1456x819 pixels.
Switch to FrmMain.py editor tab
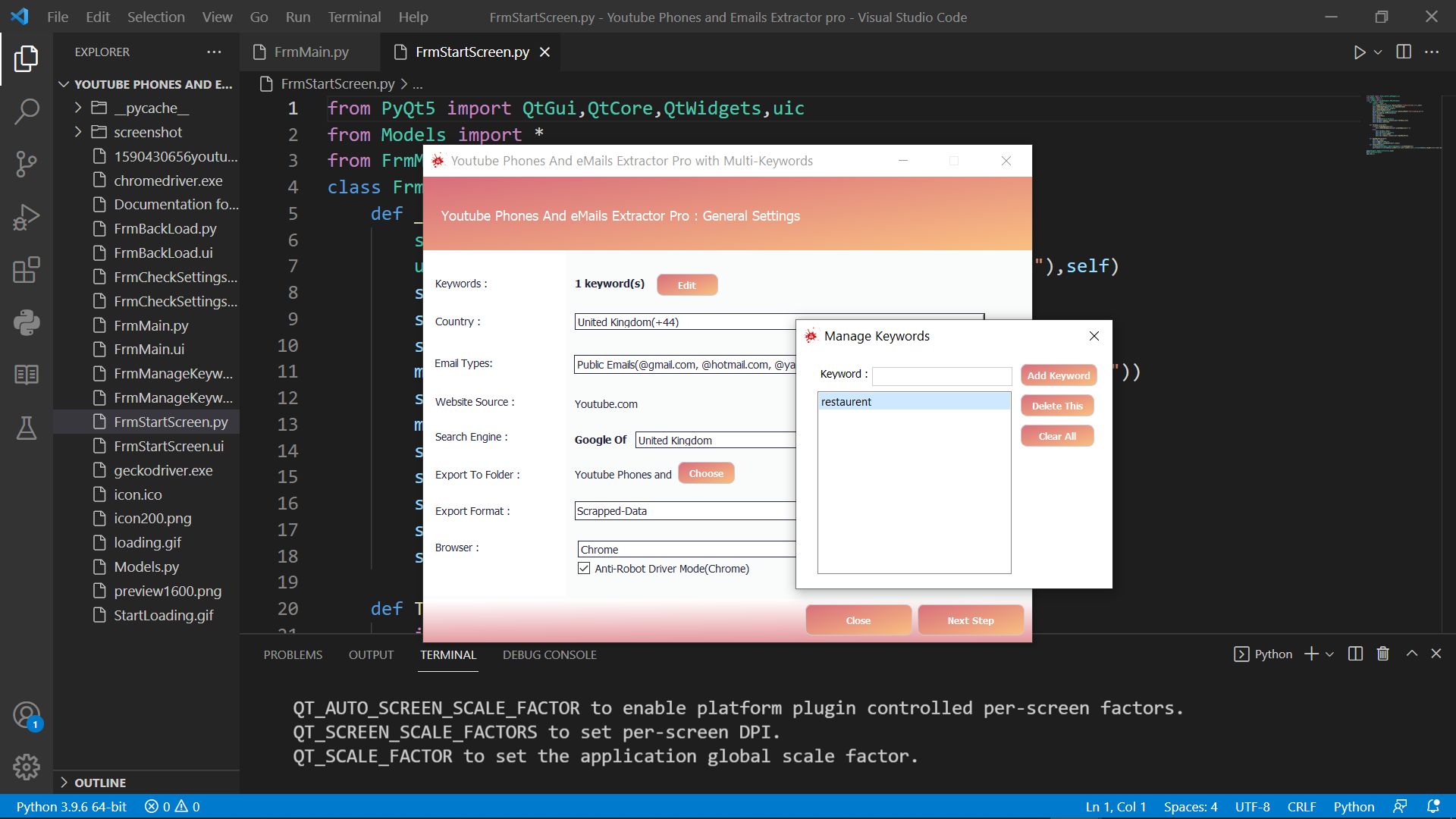click(311, 52)
